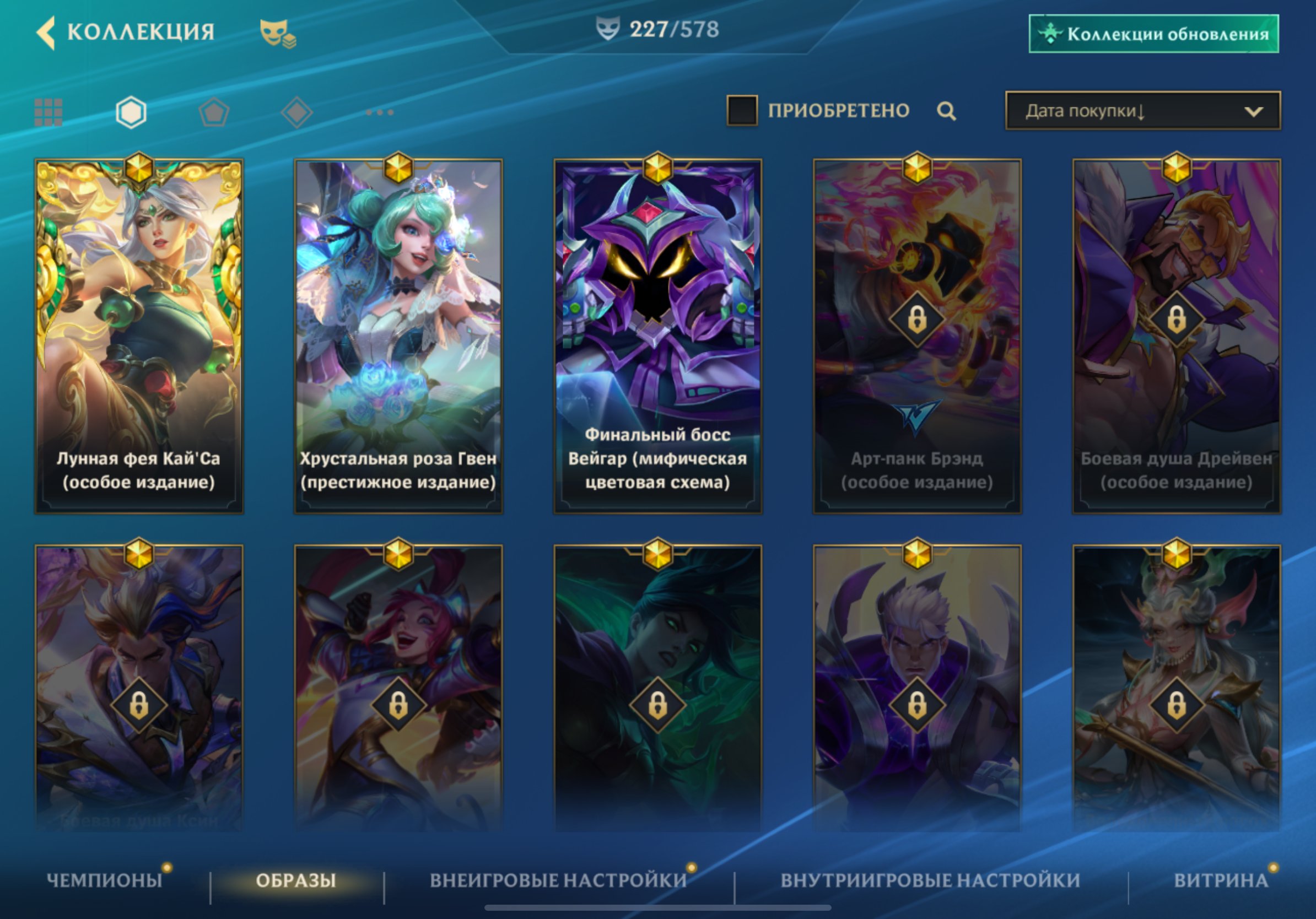Click the dropdown chevron arrow for sorting

(1254, 111)
